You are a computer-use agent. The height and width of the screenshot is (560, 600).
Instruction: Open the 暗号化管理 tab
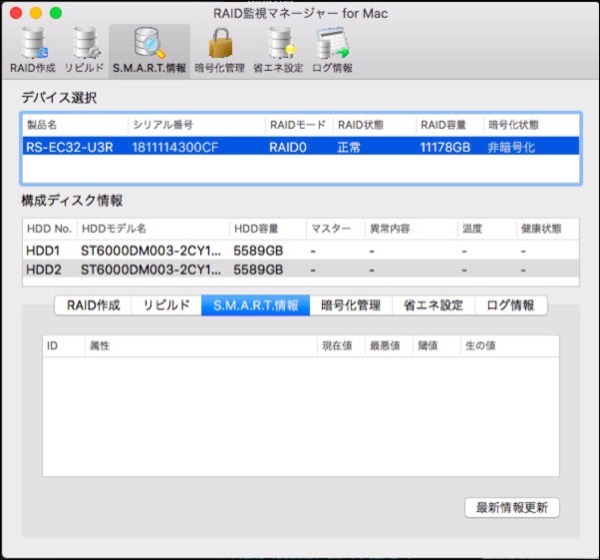(x=350, y=305)
